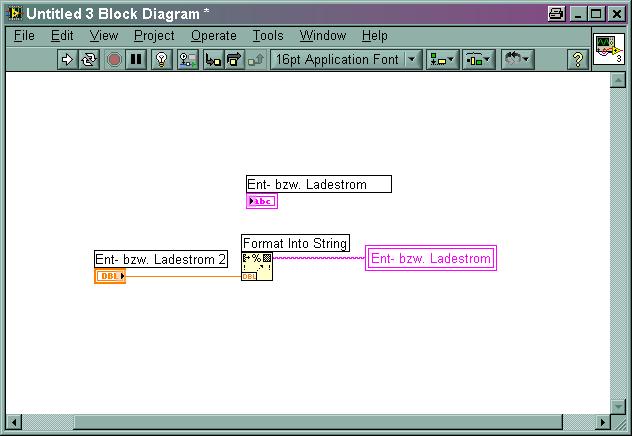This screenshot has height=436, width=632.
Task: Toggle Retain Wire Values button
Action: (187, 60)
